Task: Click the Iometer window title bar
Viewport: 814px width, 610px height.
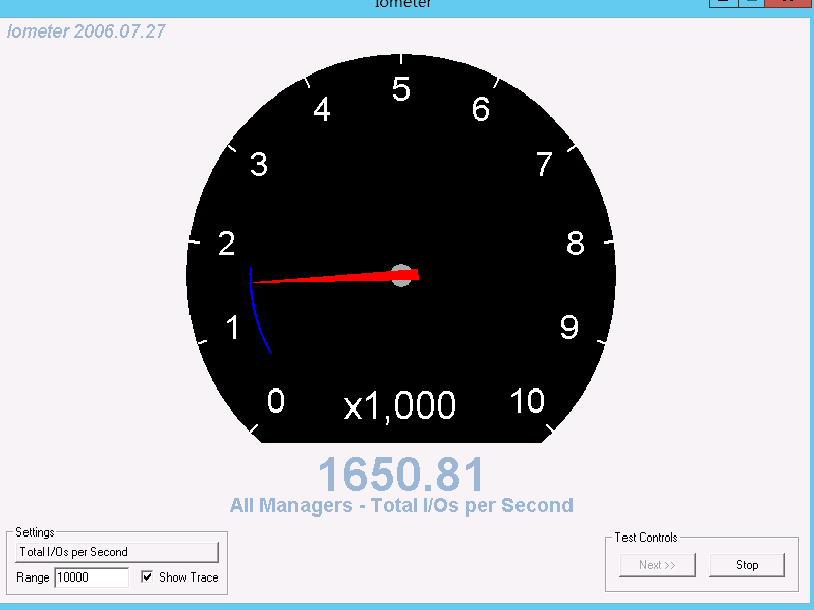Action: pos(402,4)
